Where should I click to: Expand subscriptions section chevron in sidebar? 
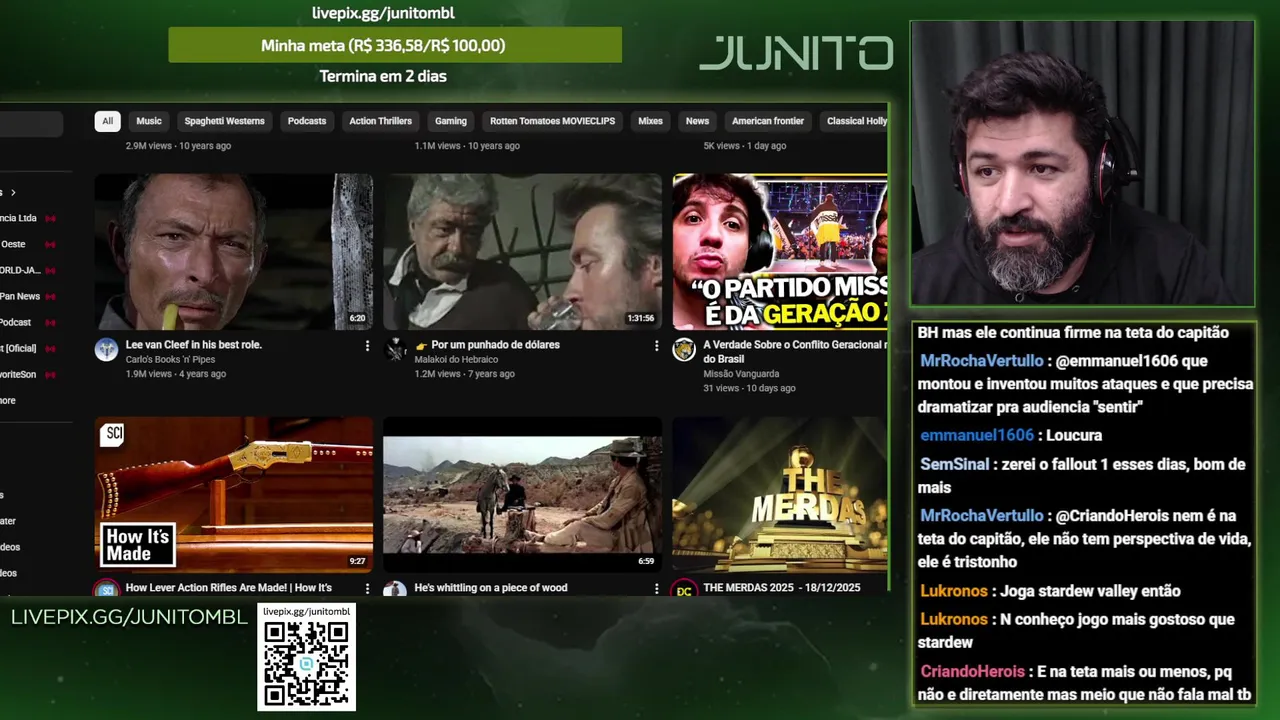click(13, 193)
